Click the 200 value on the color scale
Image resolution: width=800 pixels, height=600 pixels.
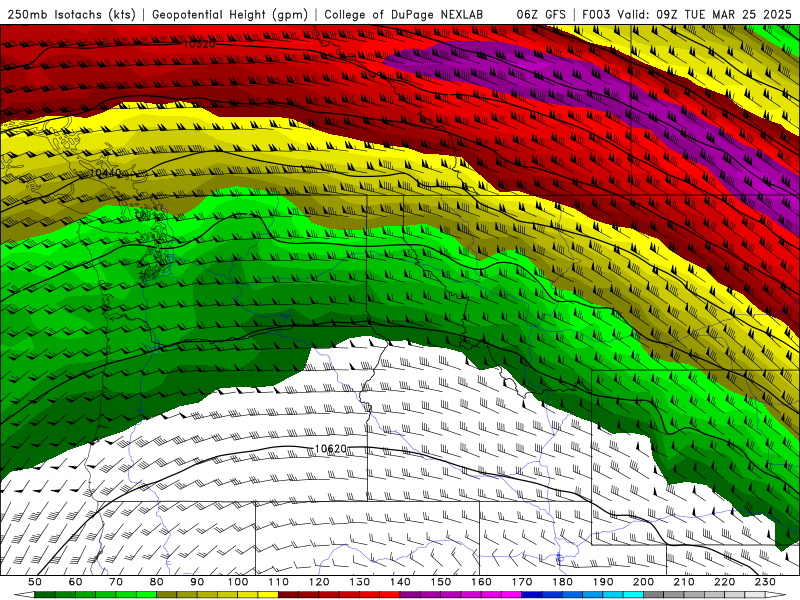coord(644,582)
